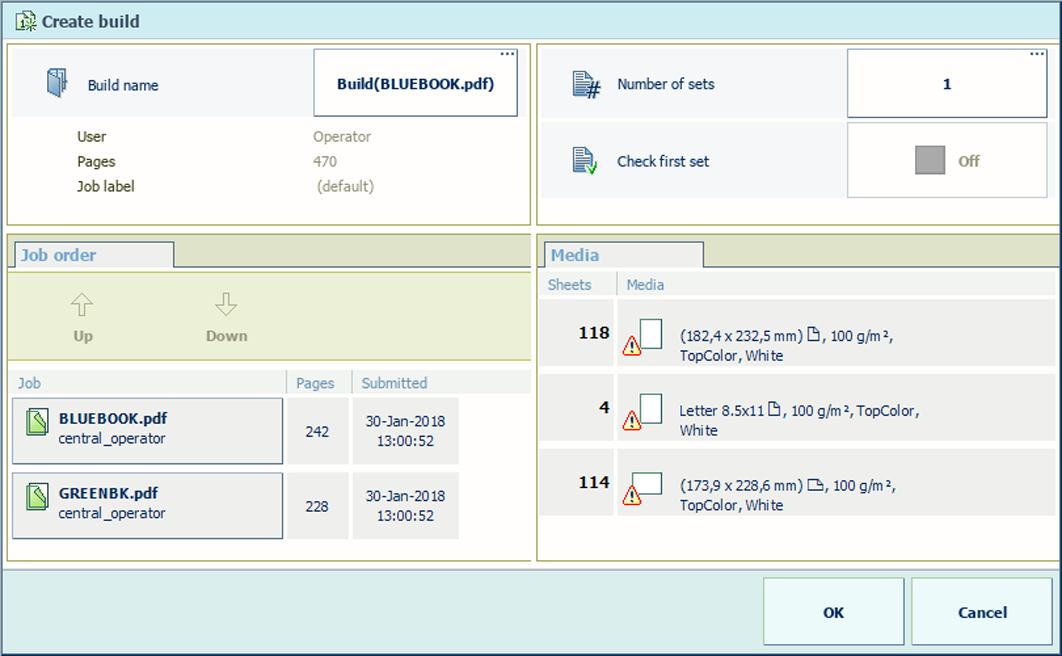Switch to the Job order tab
Viewport: 1062px width, 656px height.
pos(60,255)
